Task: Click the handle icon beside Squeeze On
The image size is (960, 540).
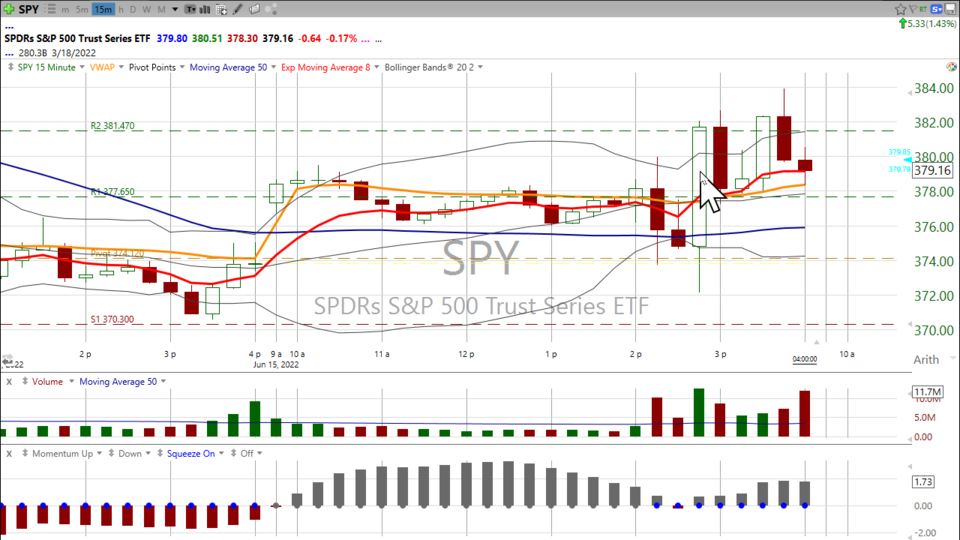Action: [x=160, y=454]
